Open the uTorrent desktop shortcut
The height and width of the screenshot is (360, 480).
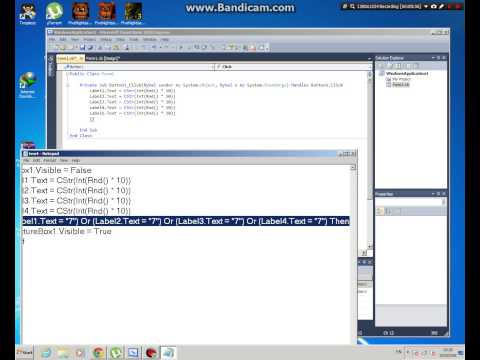54,13
